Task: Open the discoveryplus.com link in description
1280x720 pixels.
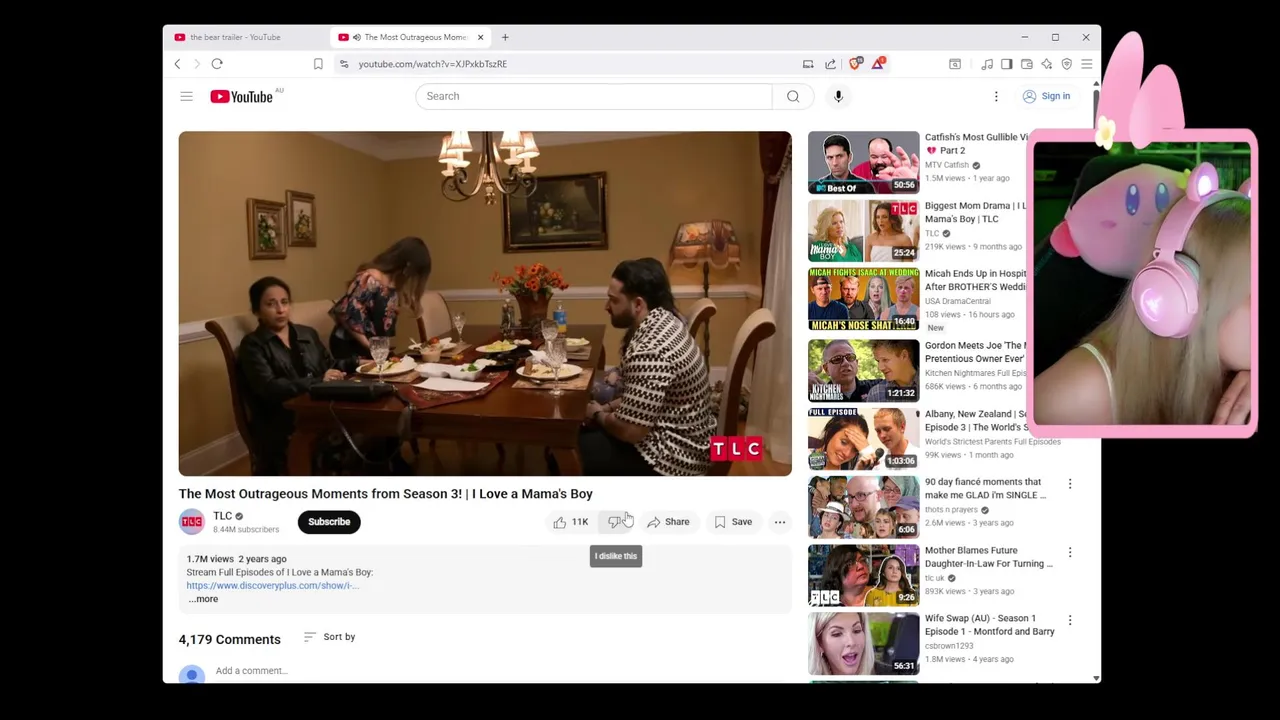Action: point(272,585)
